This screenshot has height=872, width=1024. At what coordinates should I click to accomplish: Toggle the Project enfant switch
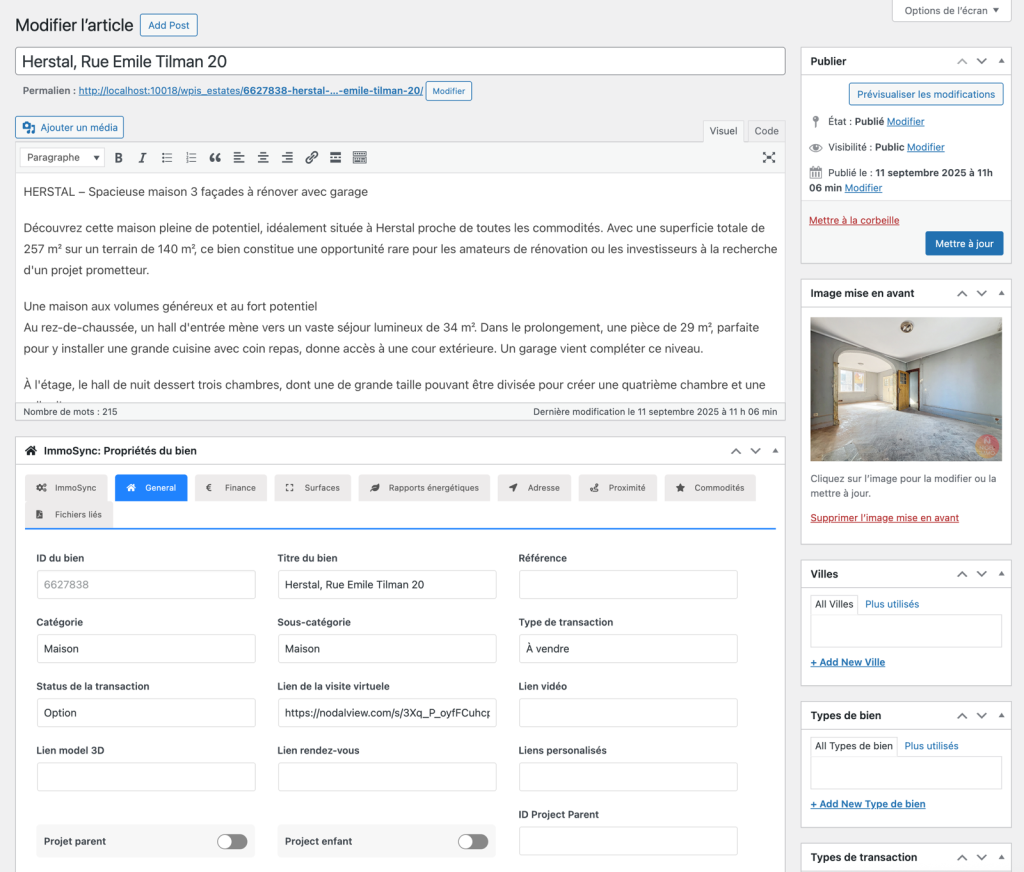pyautogui.click(x=473, y=841)
